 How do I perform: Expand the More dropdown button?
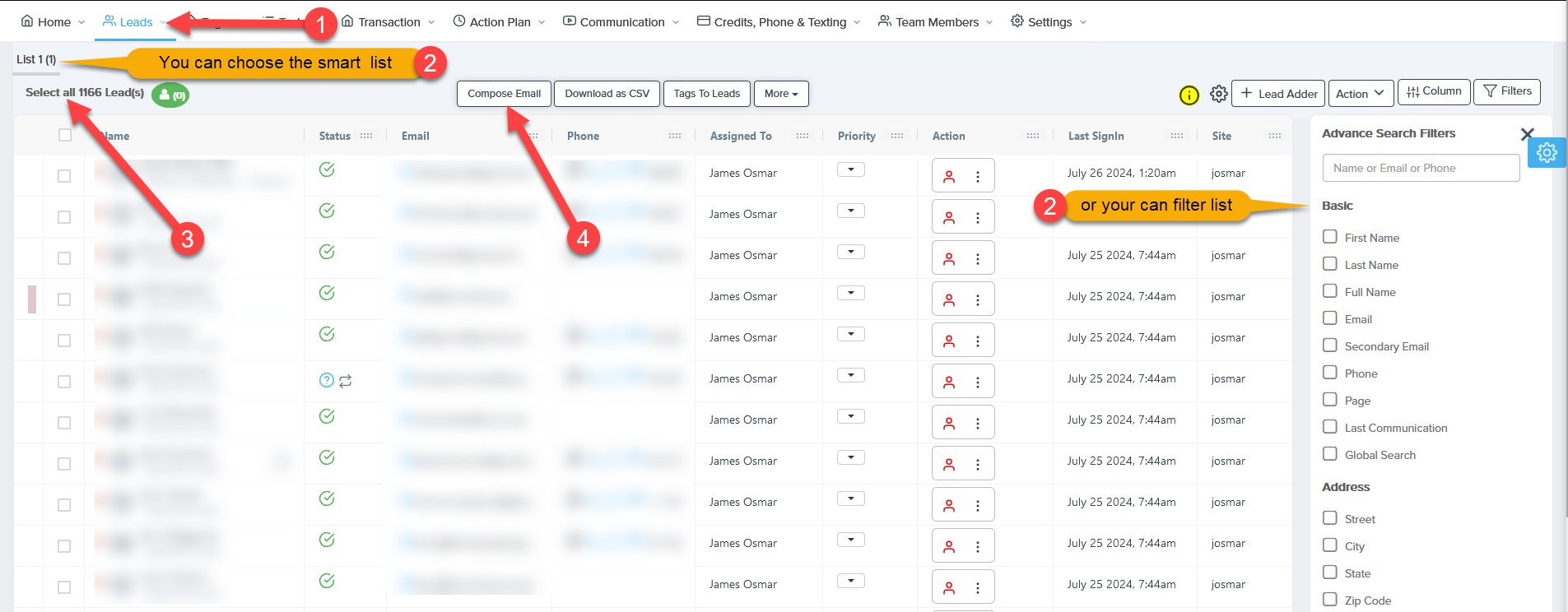[780, 94]
